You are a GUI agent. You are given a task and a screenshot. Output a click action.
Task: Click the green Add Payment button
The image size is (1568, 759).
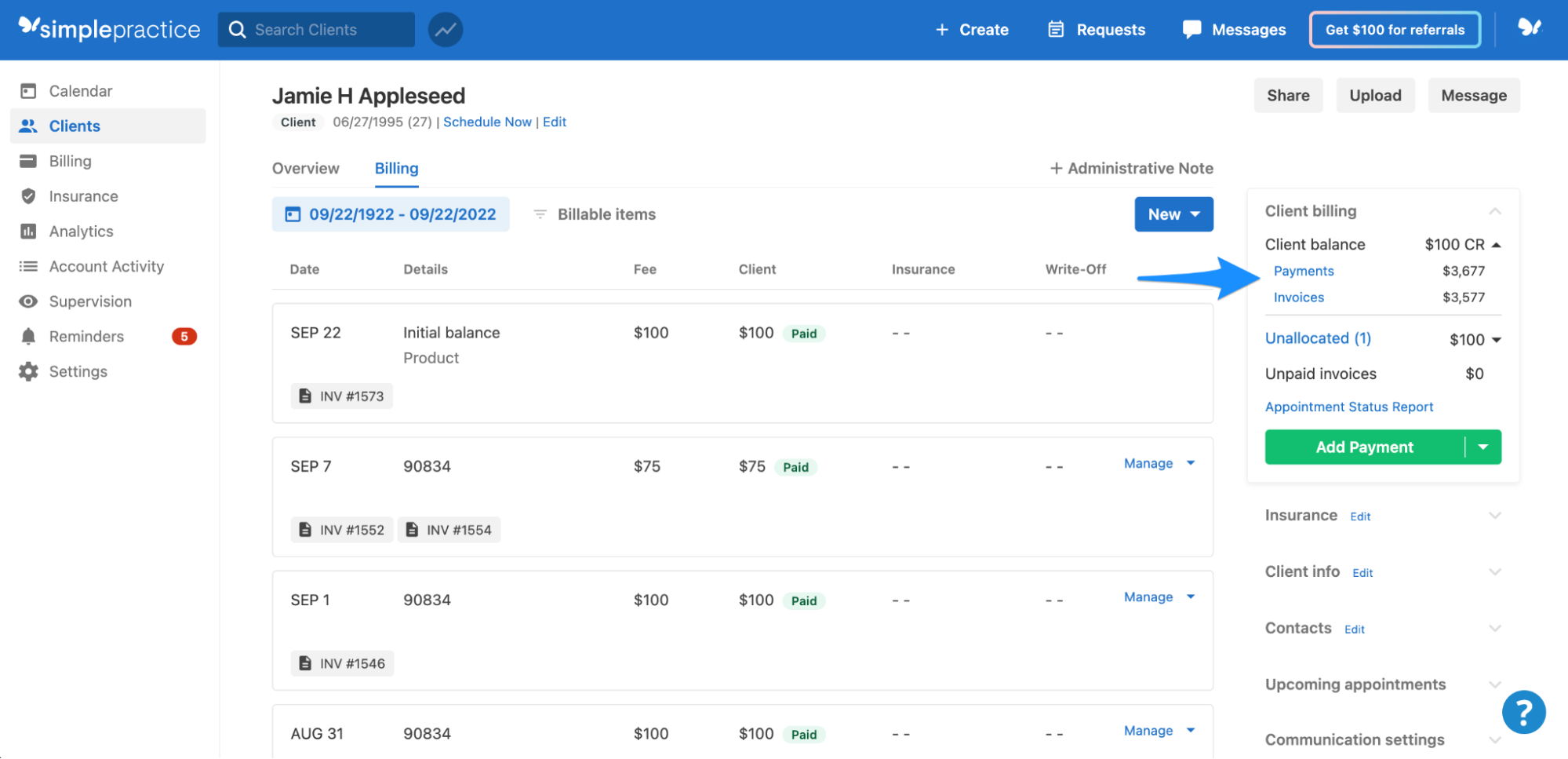(x=1364, y=447)
